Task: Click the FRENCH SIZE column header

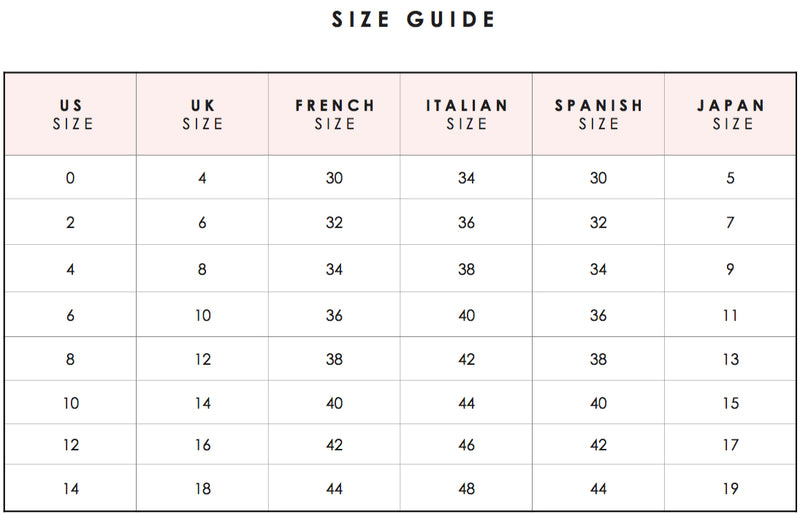Action: coord(334,114)
